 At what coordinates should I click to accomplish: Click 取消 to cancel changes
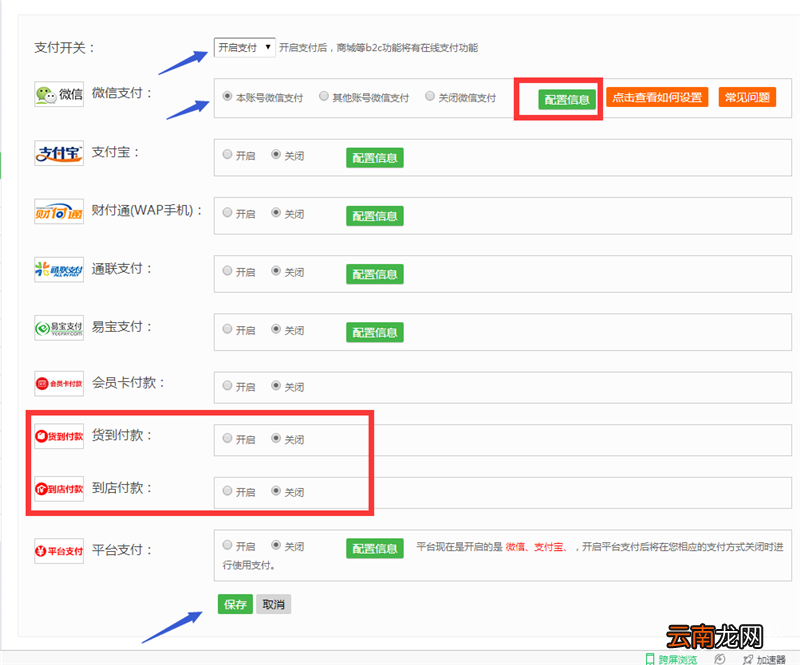point(273,604)
